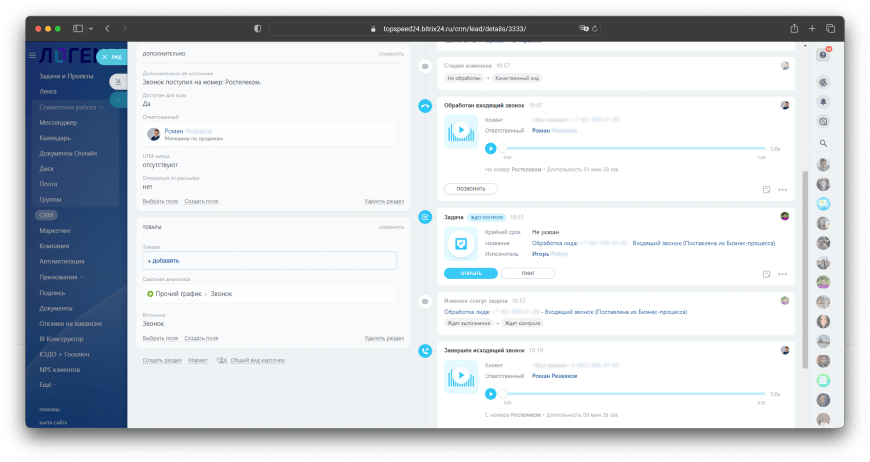Open the three-dots menu on the Задача card
Image resolution: width=870 pixels, height=462 pixels.
point(782,274)
